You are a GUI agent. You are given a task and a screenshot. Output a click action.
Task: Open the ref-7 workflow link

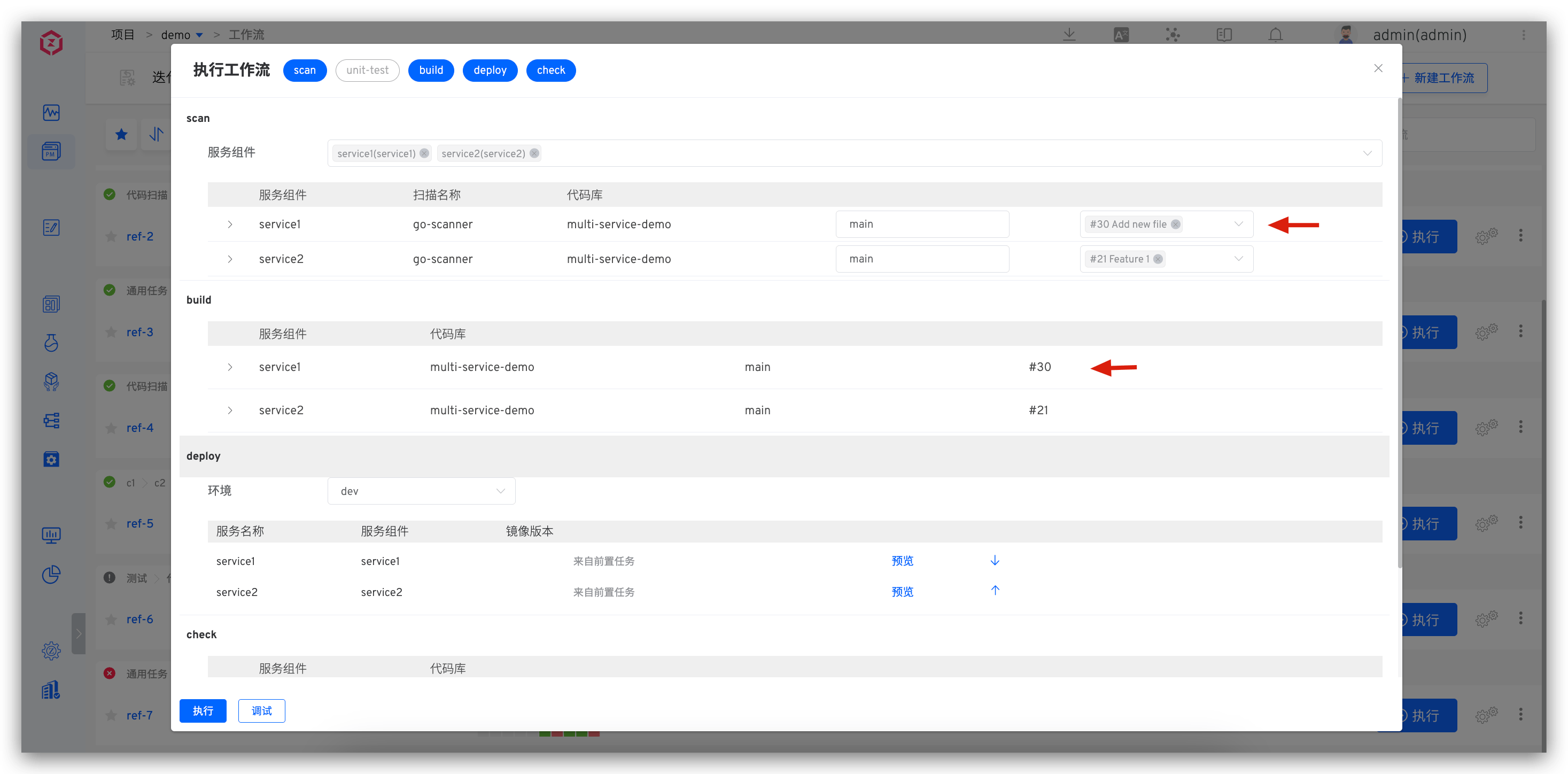[x=139, y=716]
